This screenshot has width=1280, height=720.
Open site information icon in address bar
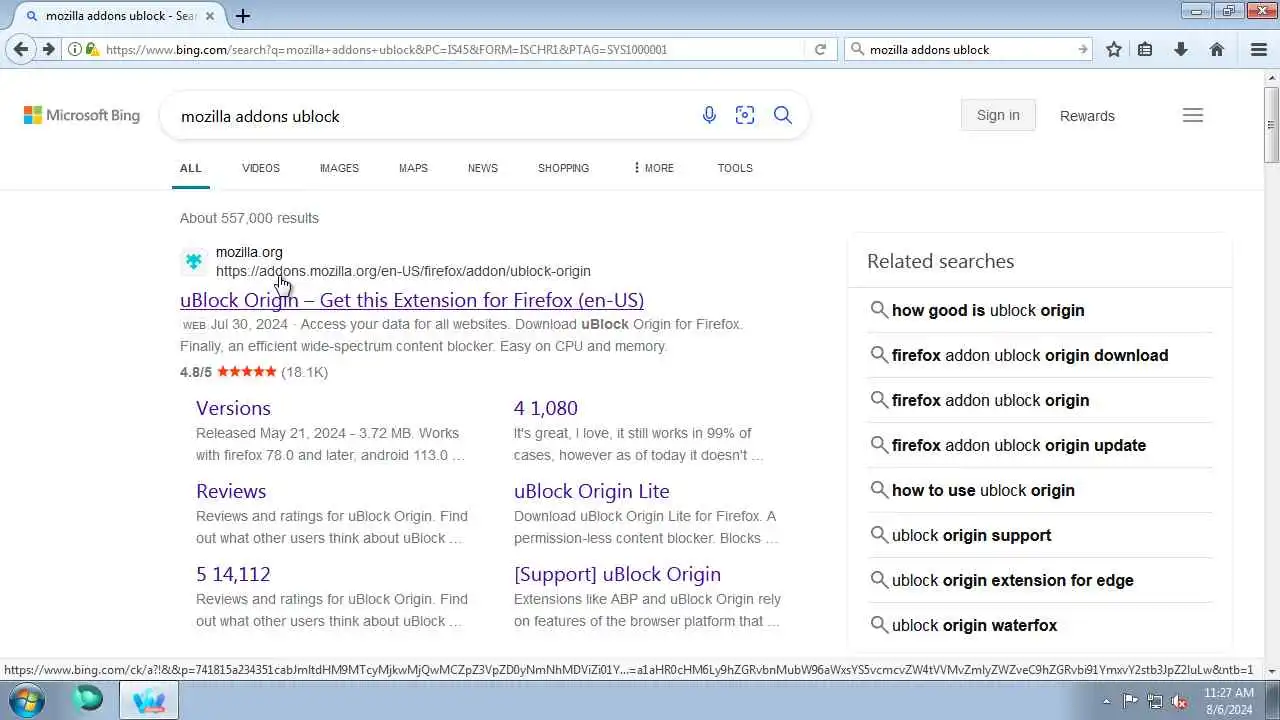click(x=75, y=49)
